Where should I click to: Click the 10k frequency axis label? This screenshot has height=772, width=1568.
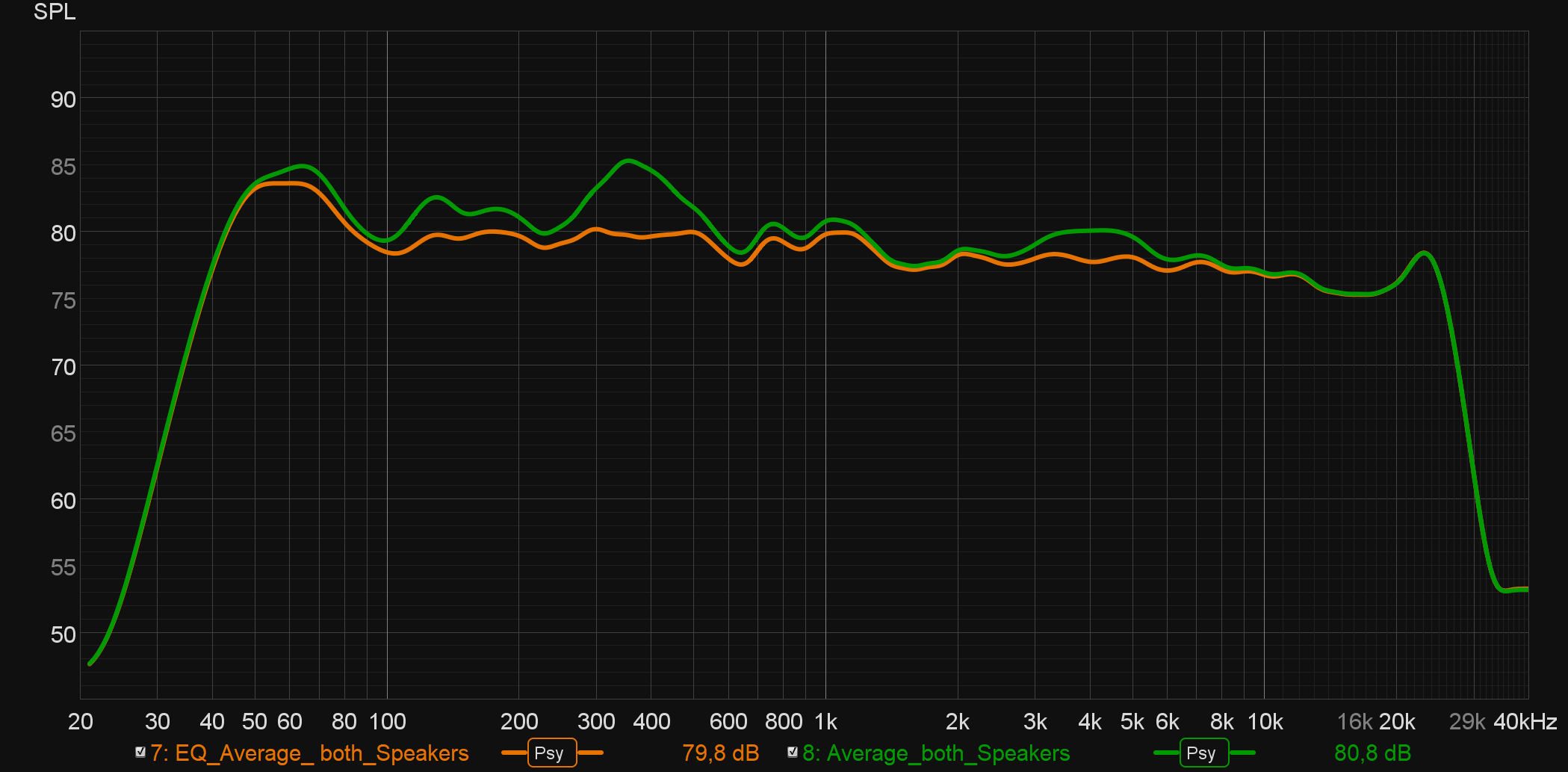(1265, 721)
